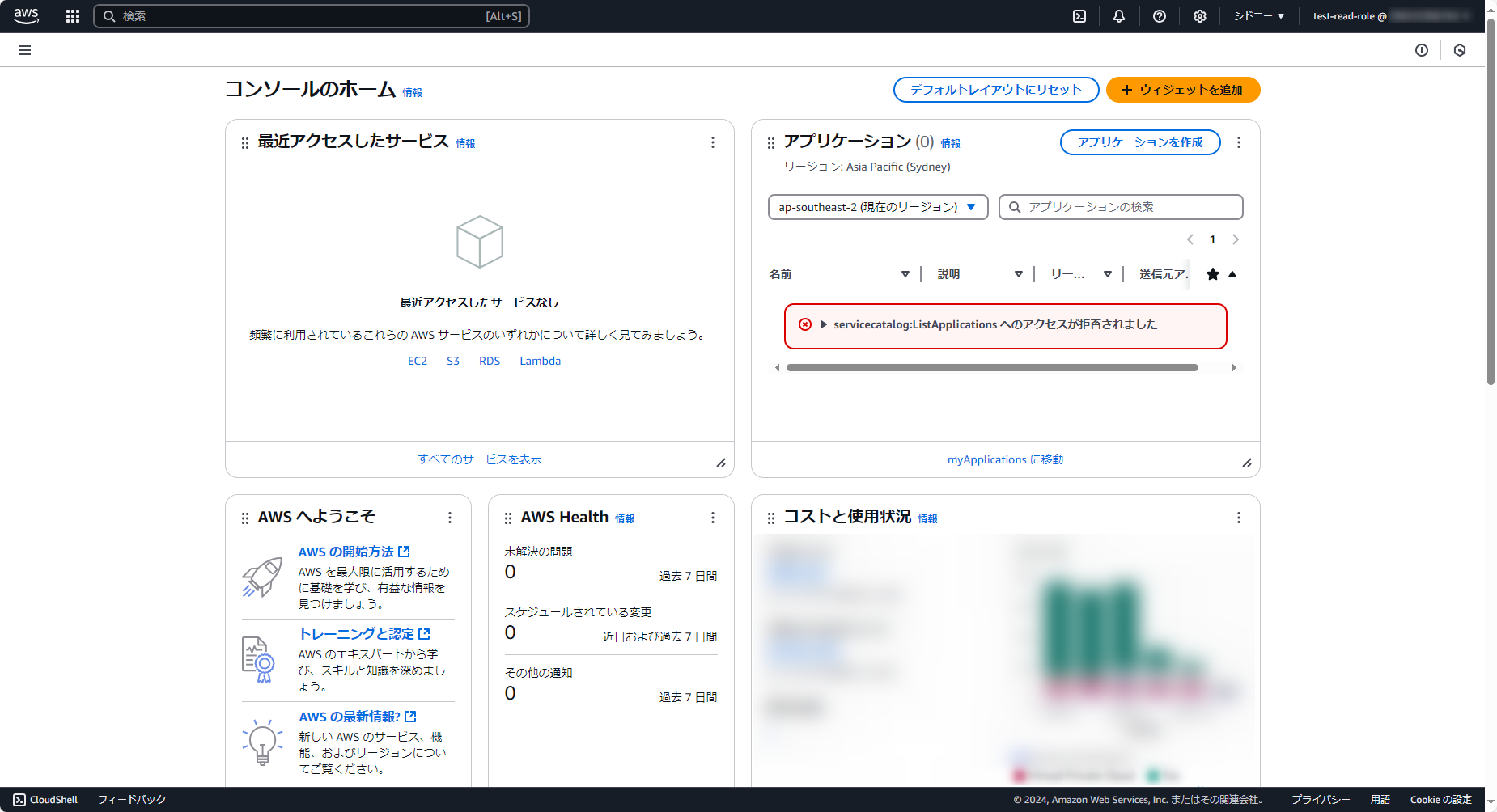
Task: Open the EC2 service link
Action: coord(418,361)
